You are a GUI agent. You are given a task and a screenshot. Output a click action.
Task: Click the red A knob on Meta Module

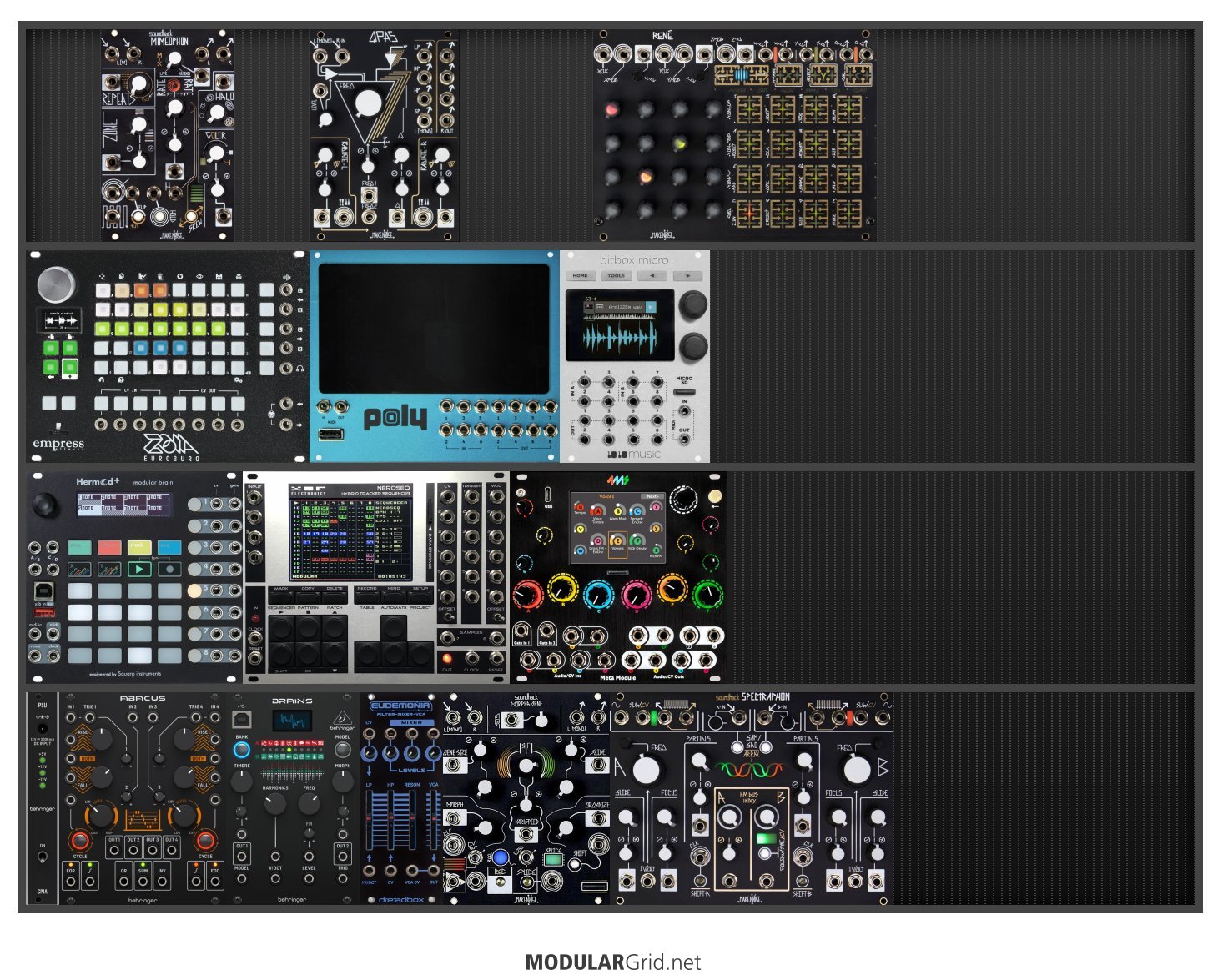click(x=527, y=594)
